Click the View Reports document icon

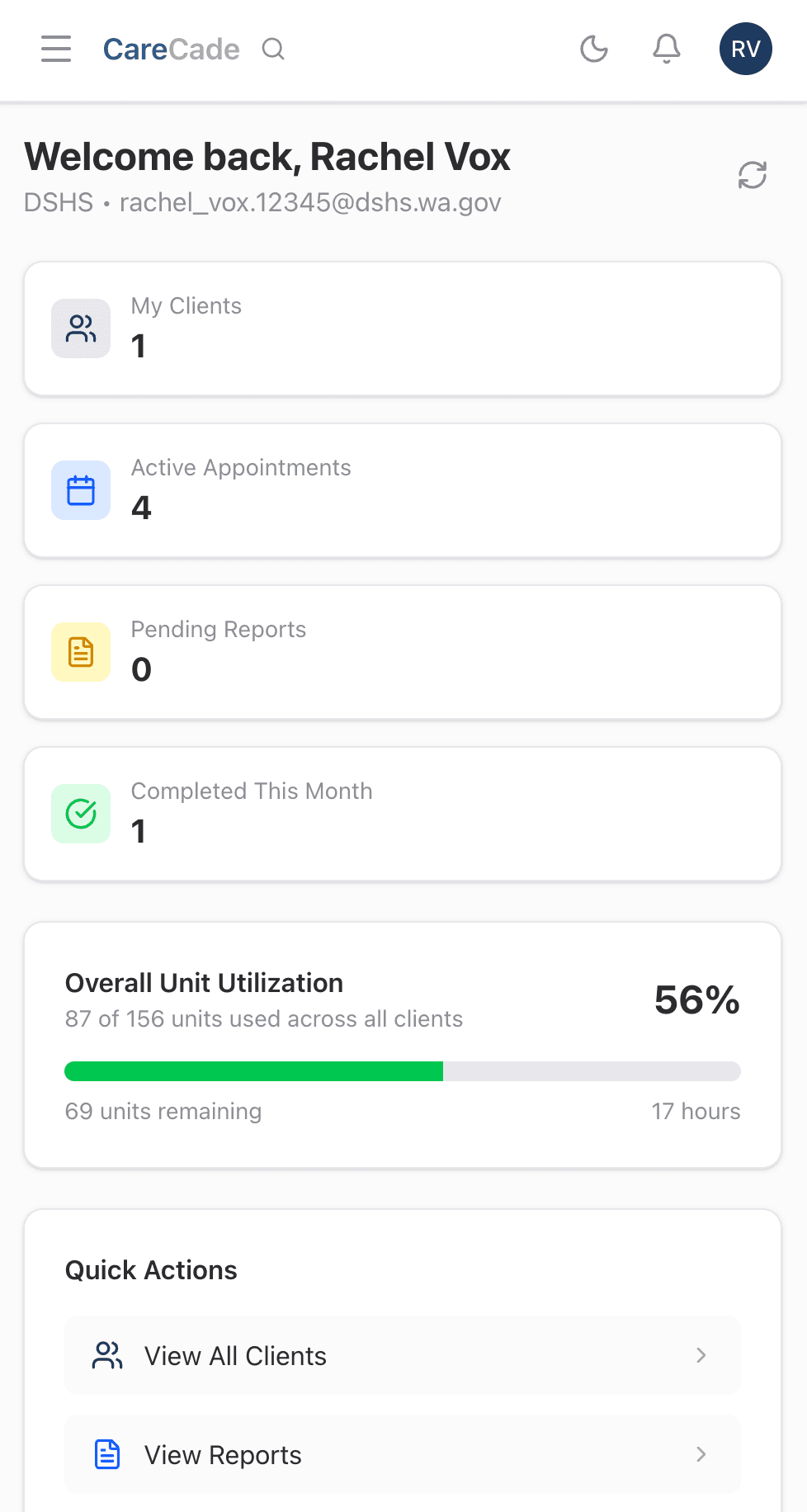(x=106, y=1454)
